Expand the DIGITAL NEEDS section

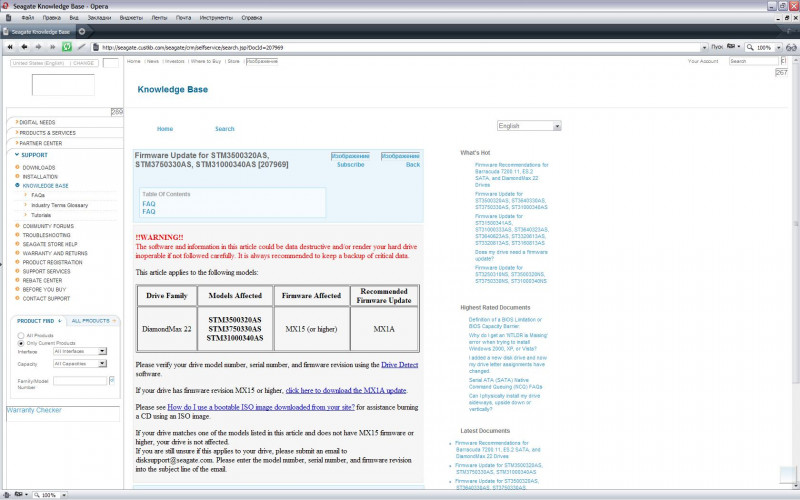[35, 122]
